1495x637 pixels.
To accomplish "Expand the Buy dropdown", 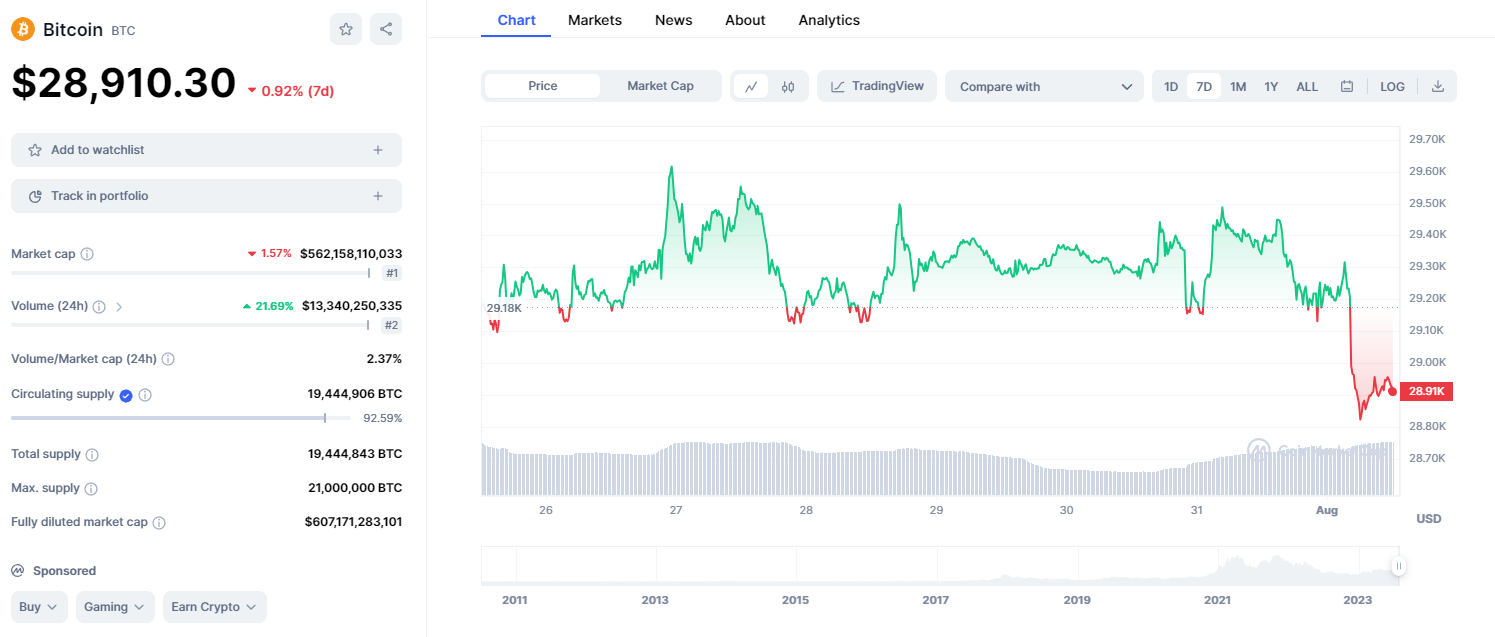I will point(40,607).
